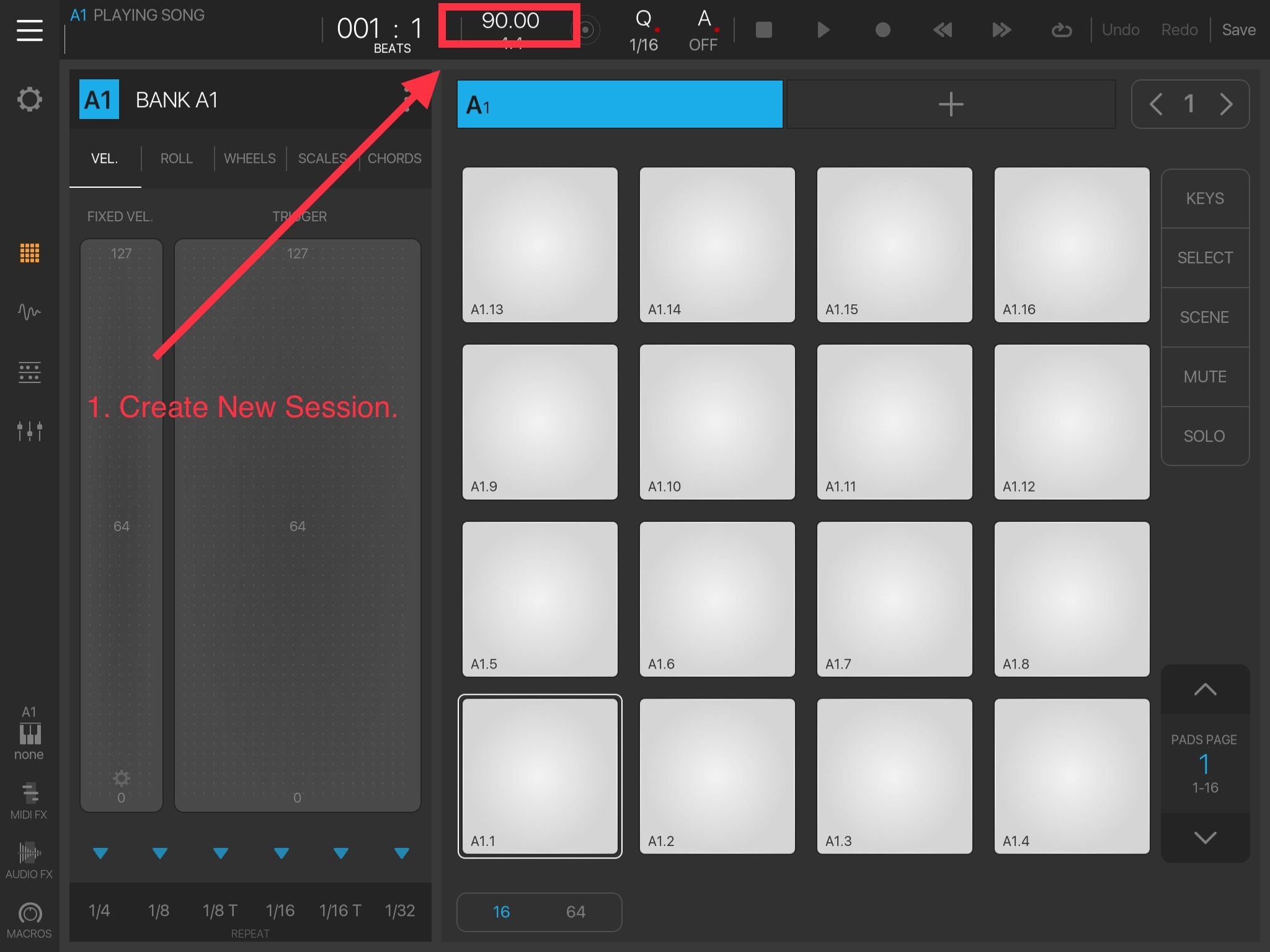
Task: Trigger pad A1.1
Action: [x=540, y=776]
